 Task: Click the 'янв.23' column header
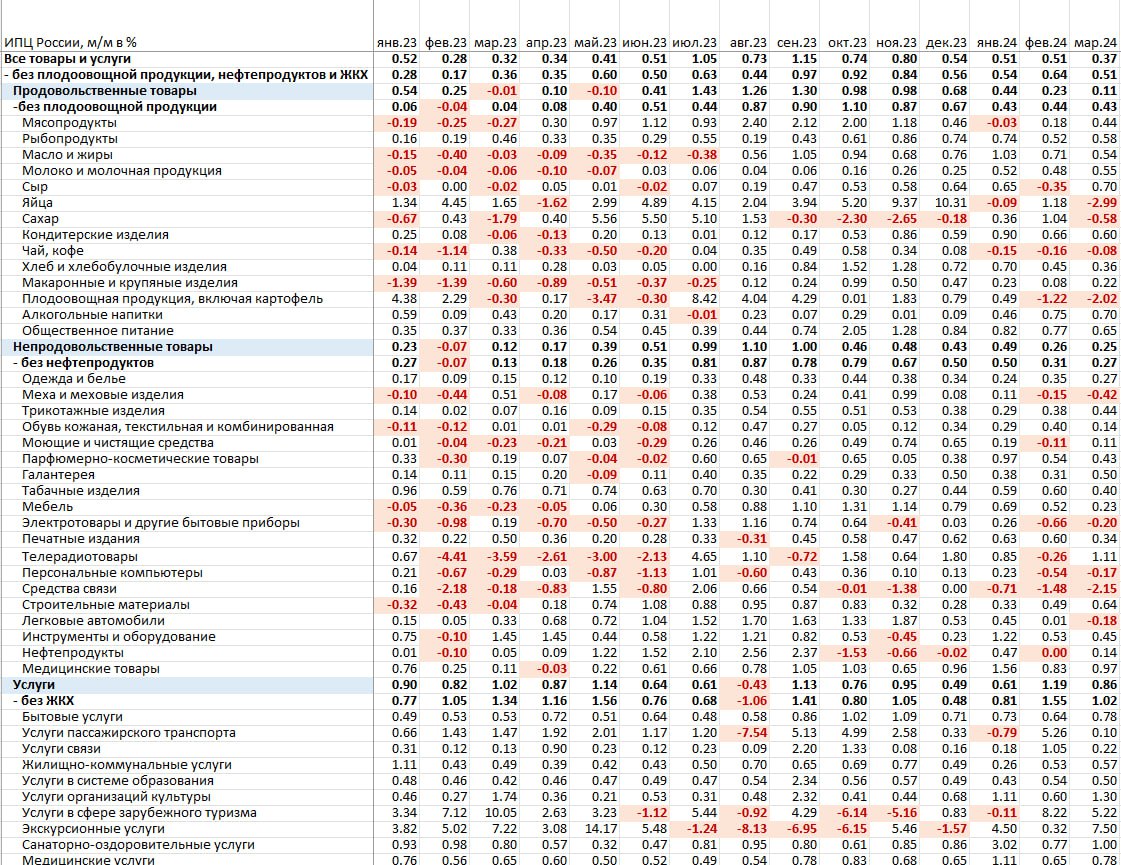pos(396,43)
